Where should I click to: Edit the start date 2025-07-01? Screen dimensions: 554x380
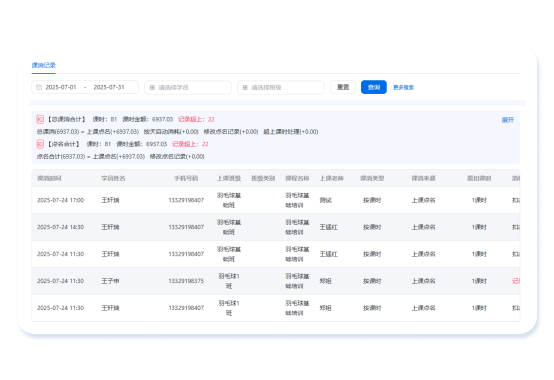[61, 87]
